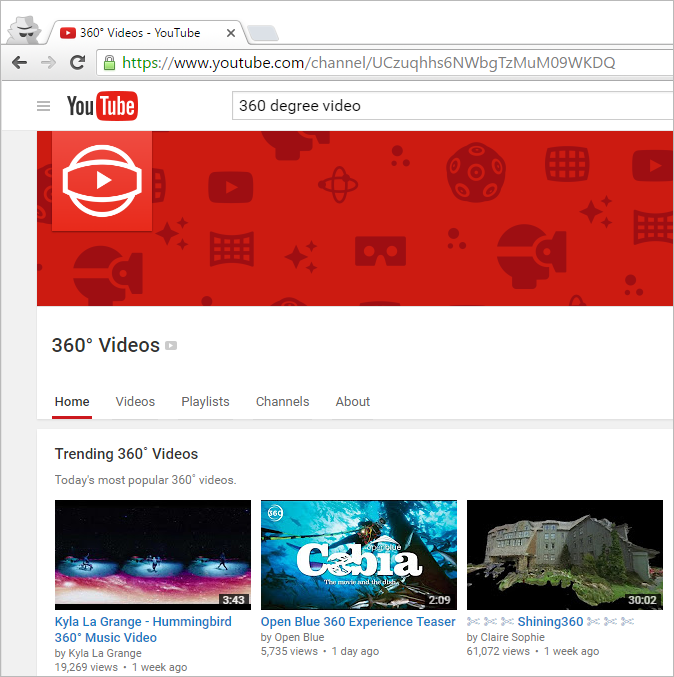Switch to the Videos channel tab
Viewport: 674px width, 677px height.
click(x=135, y=402)
